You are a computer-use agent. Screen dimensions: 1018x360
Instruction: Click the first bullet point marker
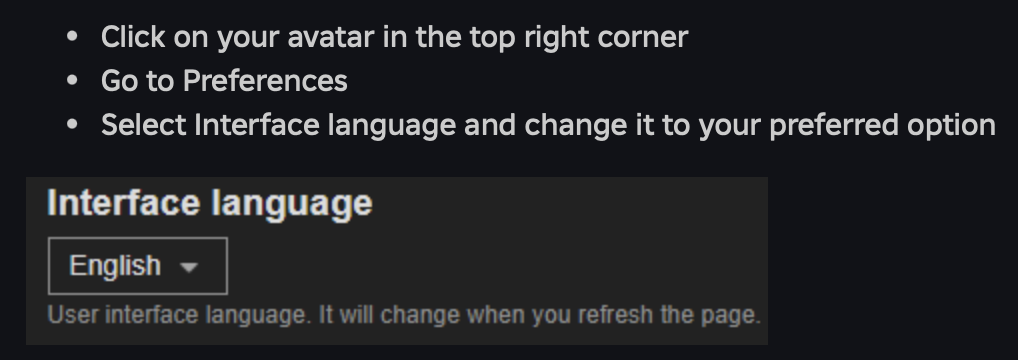tap(72, 37)
